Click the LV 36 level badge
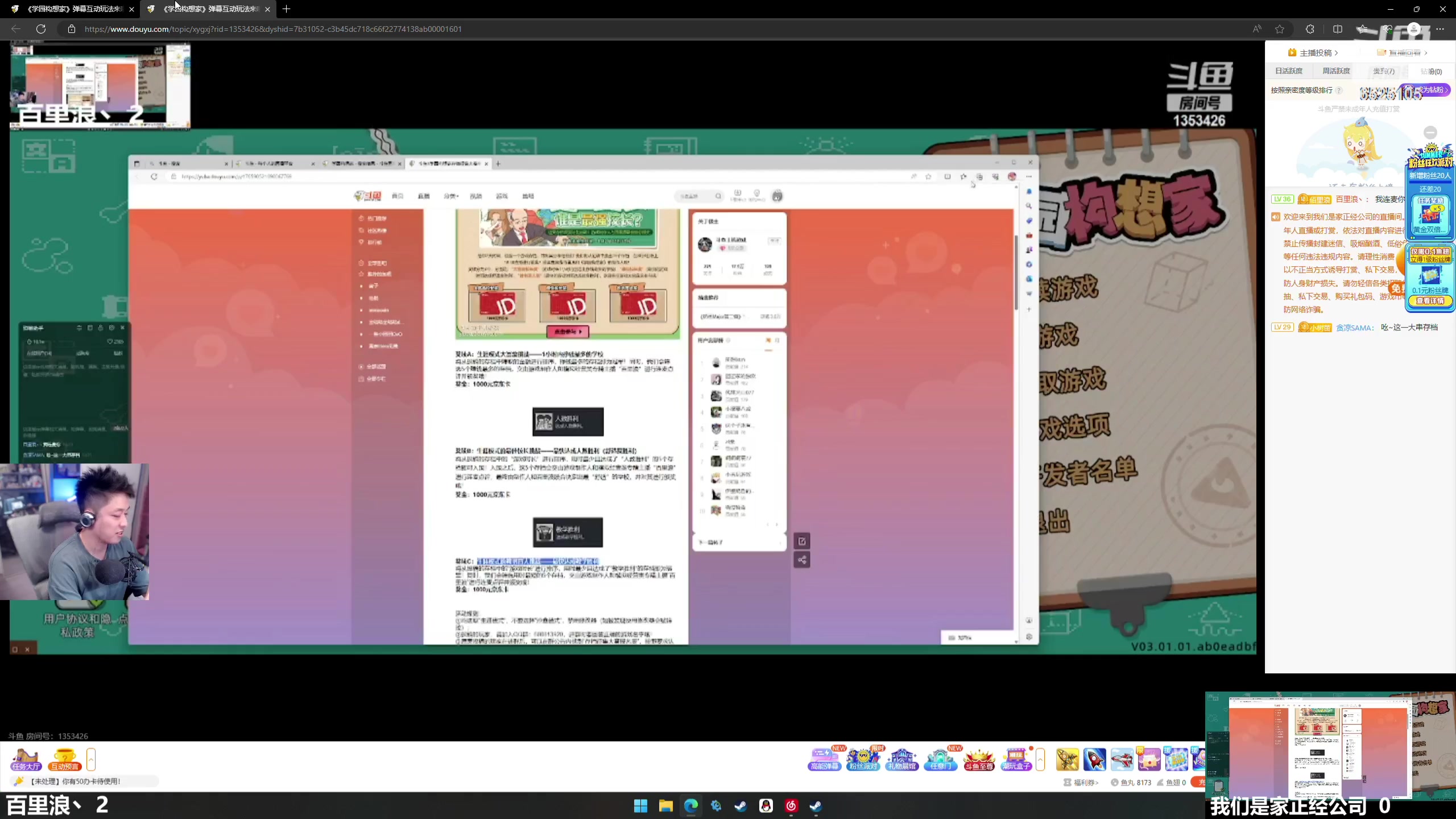 1282,199
